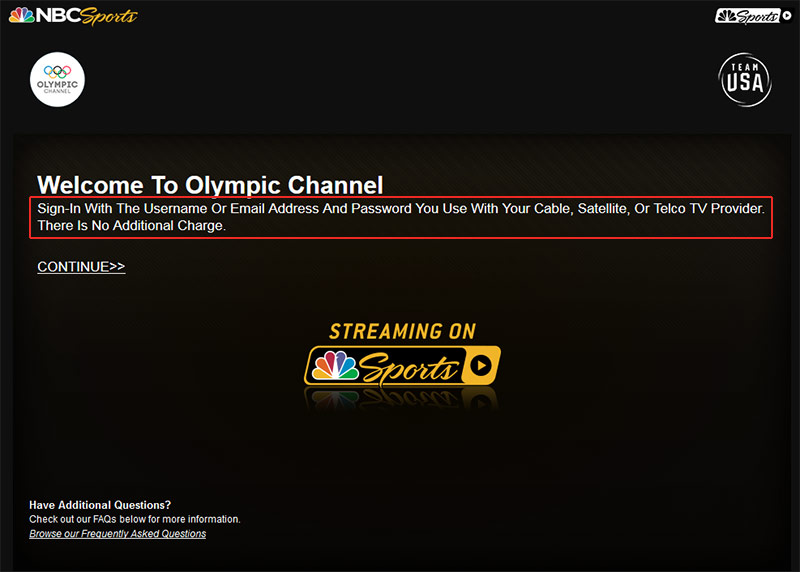This screenshot has width=800, height=572.
Task: Click the Welcome To Olympic Channel heading
Action: [210, 185]
